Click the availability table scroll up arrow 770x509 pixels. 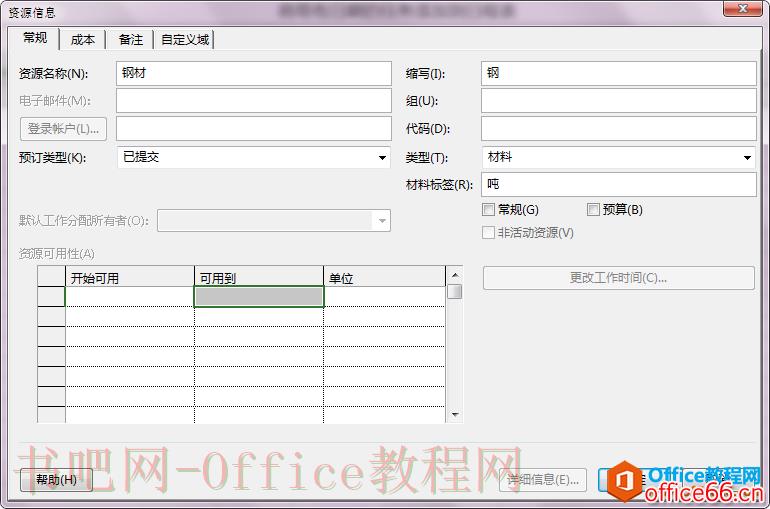click(x=455, y=275)
